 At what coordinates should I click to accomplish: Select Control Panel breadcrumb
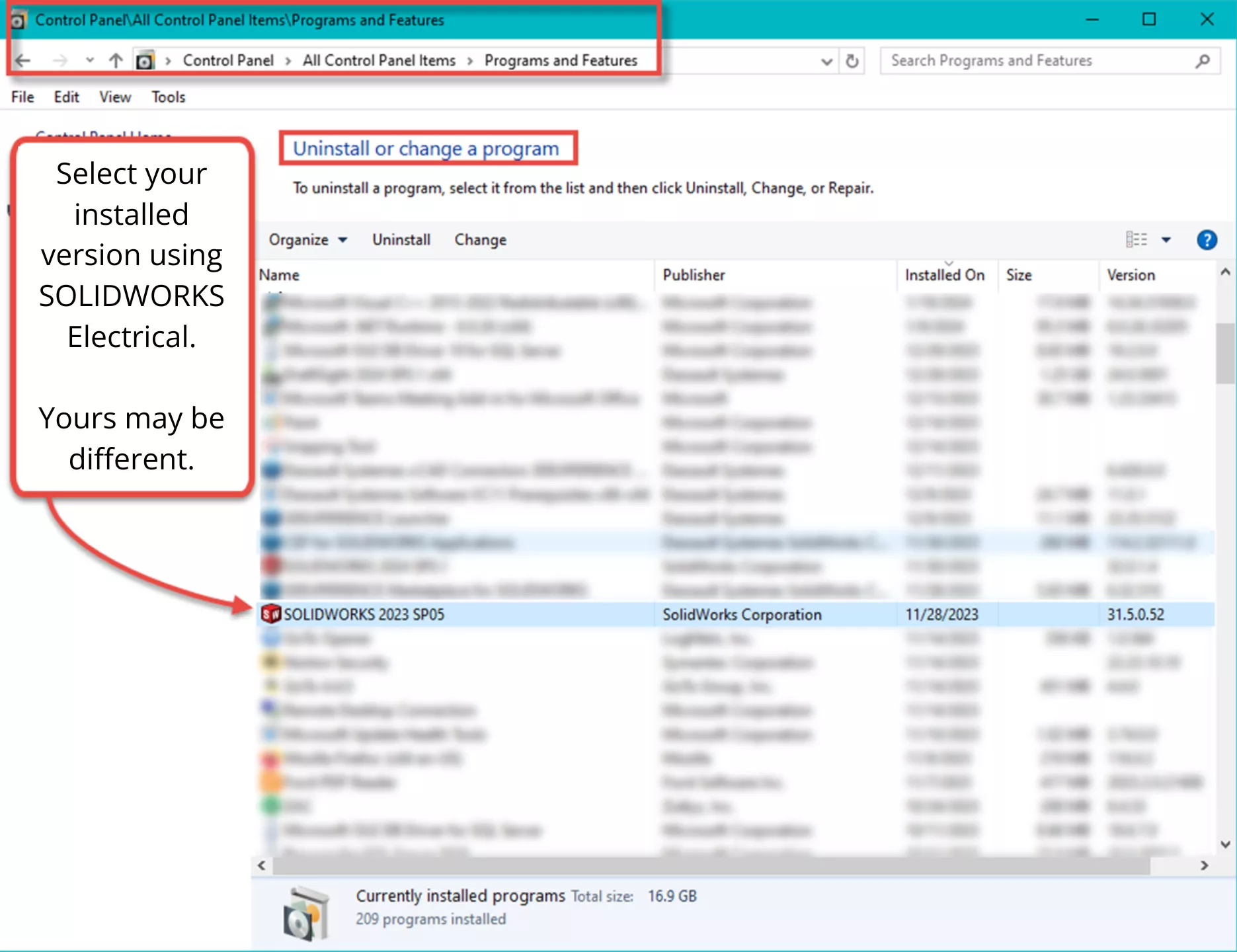(x=228, y=61)
